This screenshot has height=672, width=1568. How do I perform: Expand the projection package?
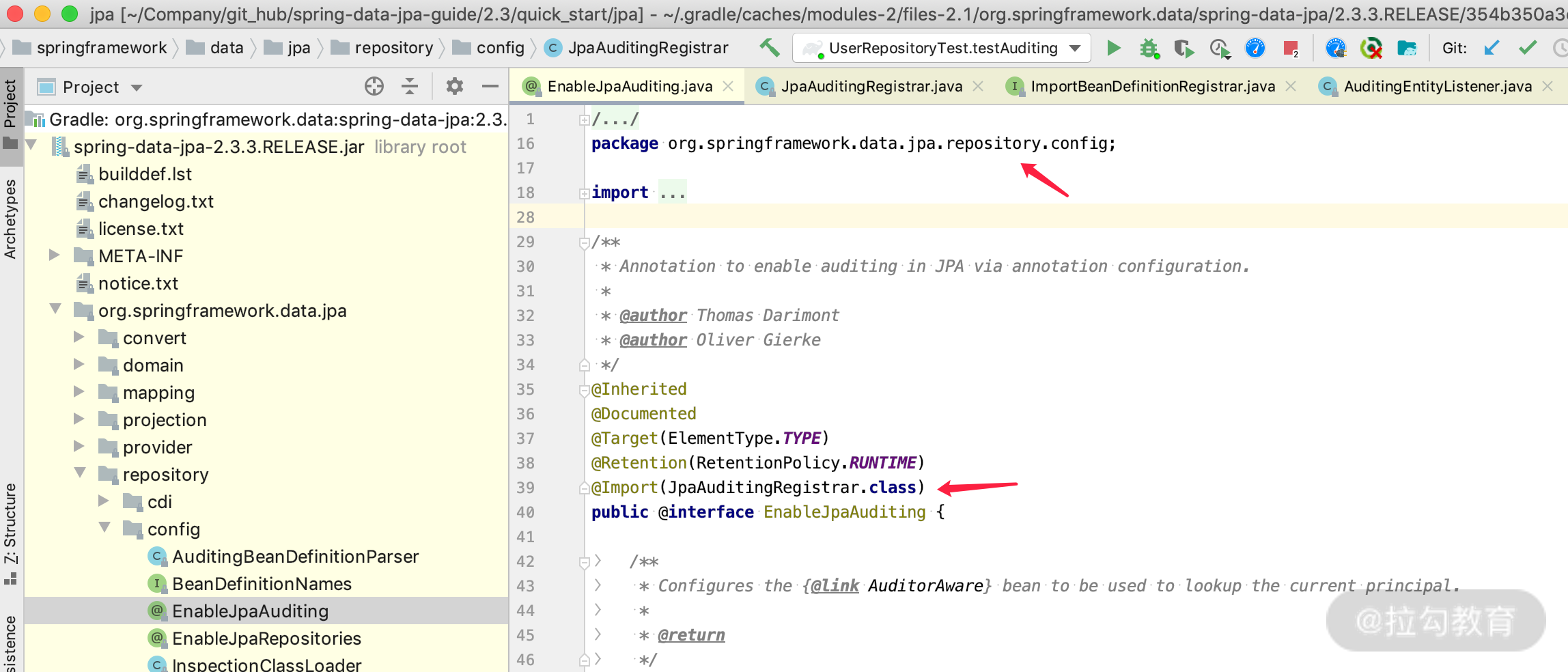point(79,419)
